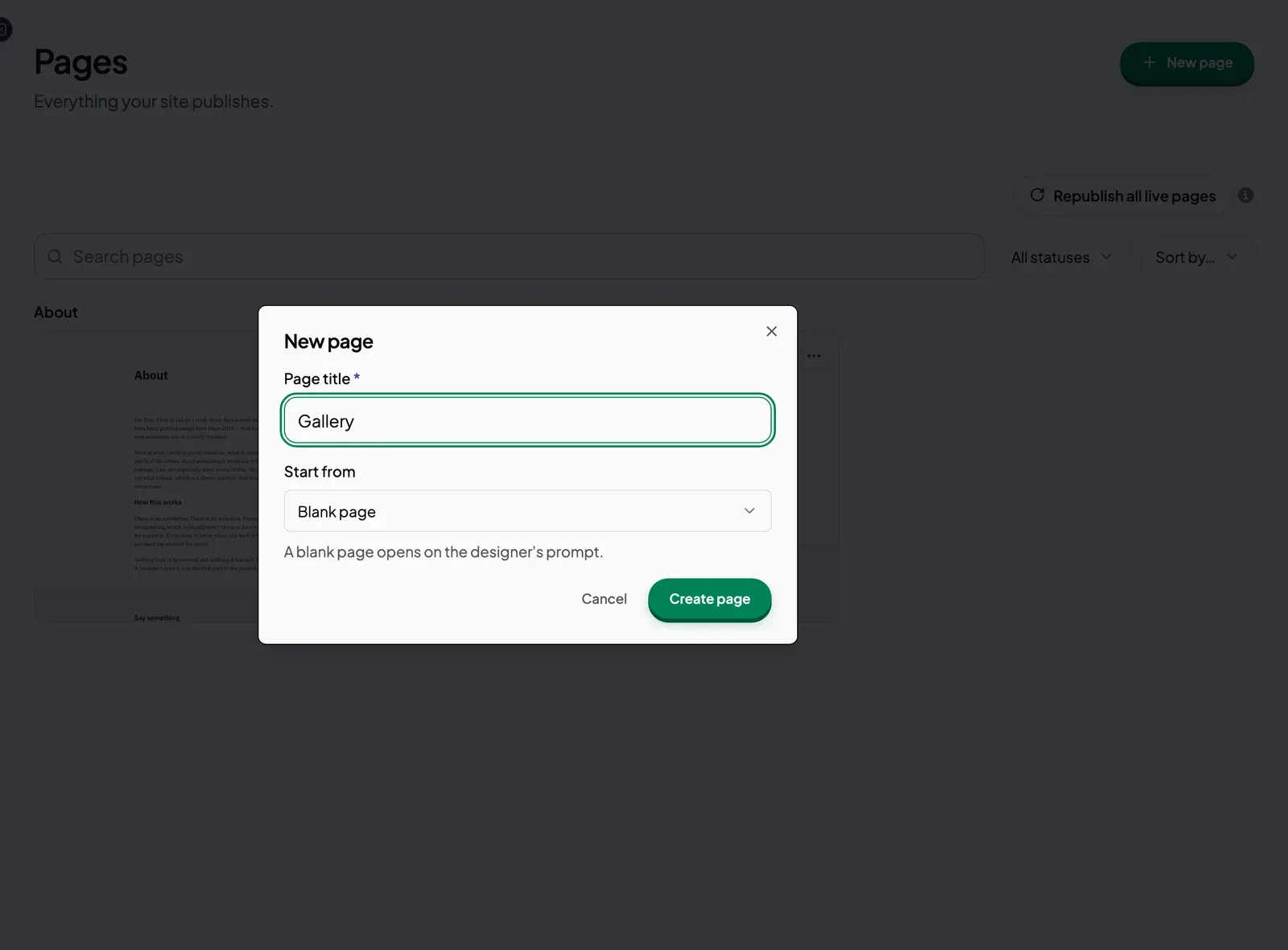Click the Create page button

tap(709, 599)
